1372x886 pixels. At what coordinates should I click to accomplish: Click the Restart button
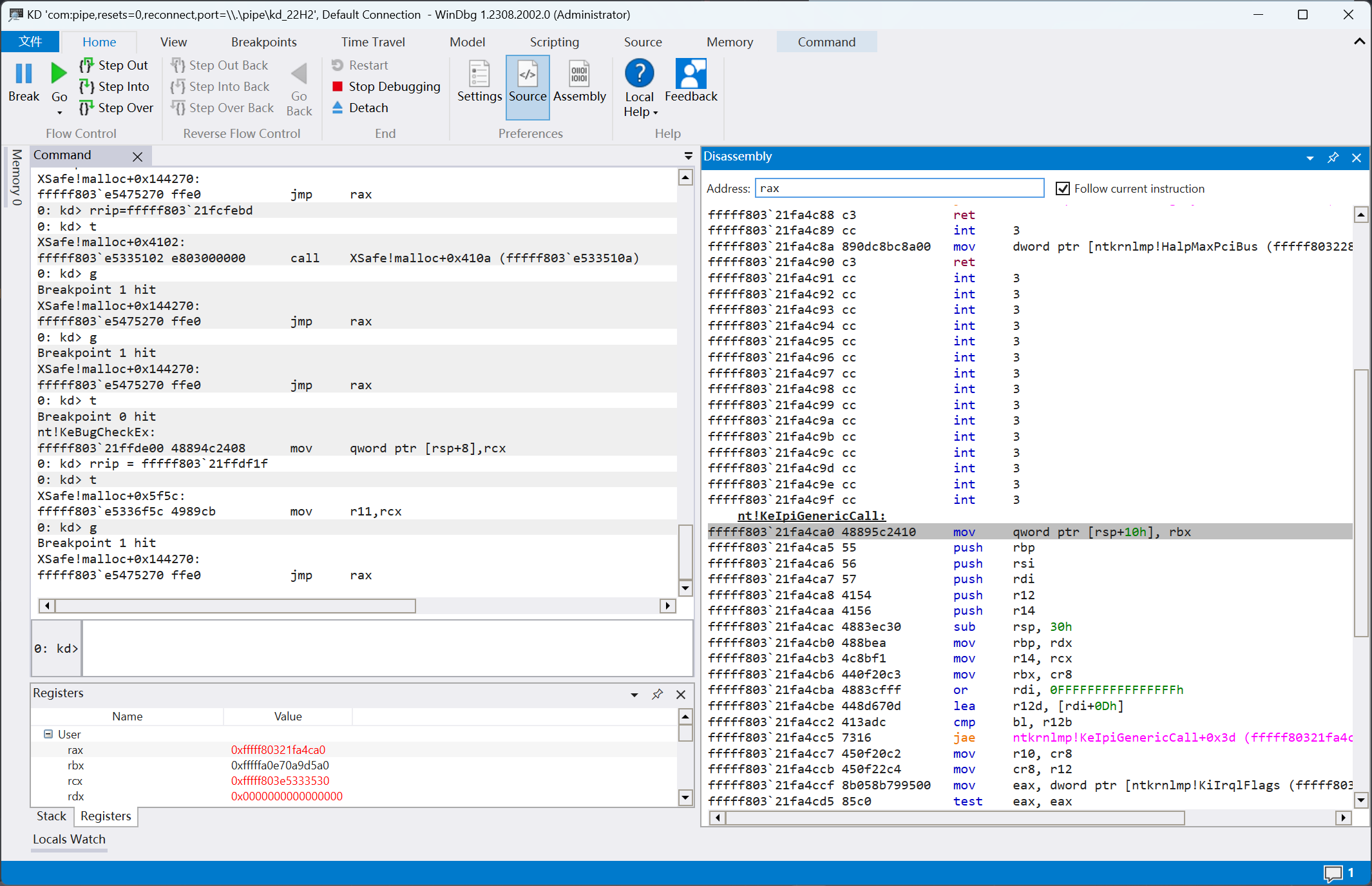pos(359,65)
